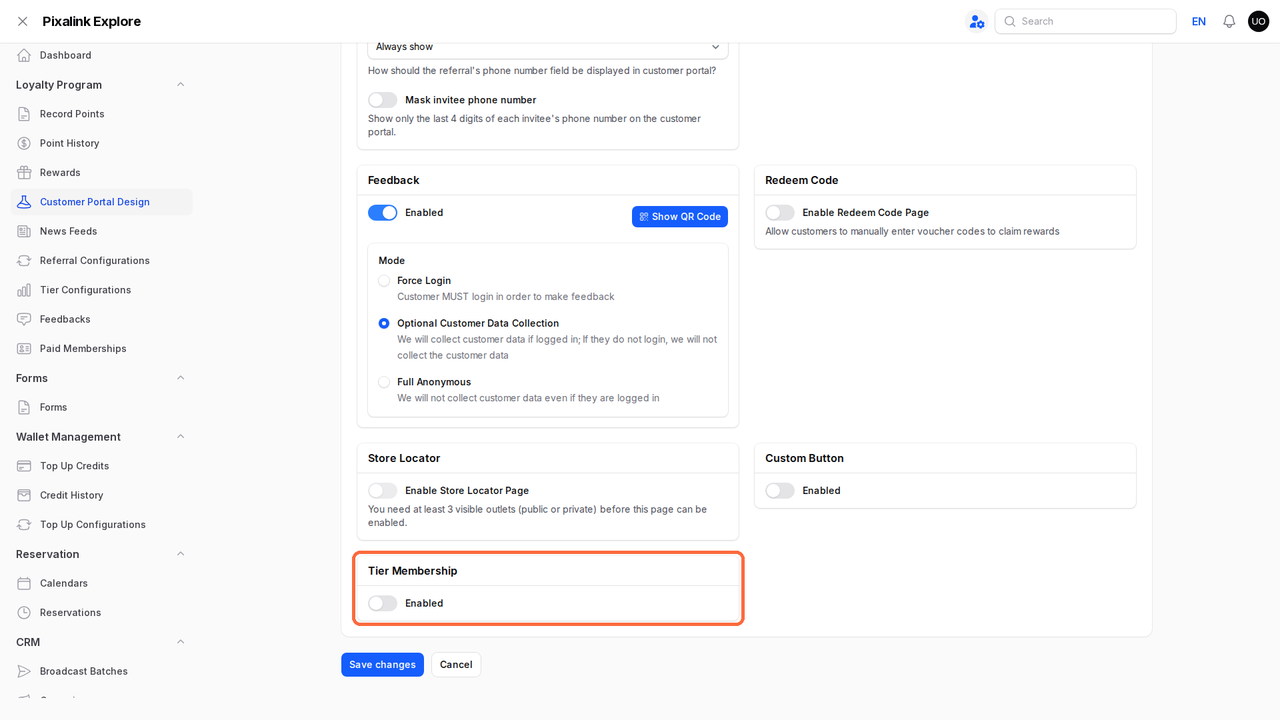Click Save changes

(382, 665)
